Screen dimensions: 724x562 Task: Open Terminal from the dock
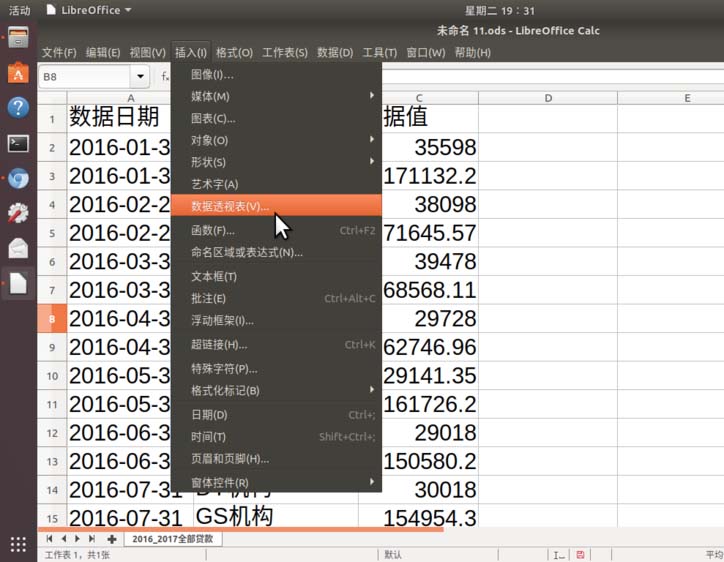pos(18,143)
